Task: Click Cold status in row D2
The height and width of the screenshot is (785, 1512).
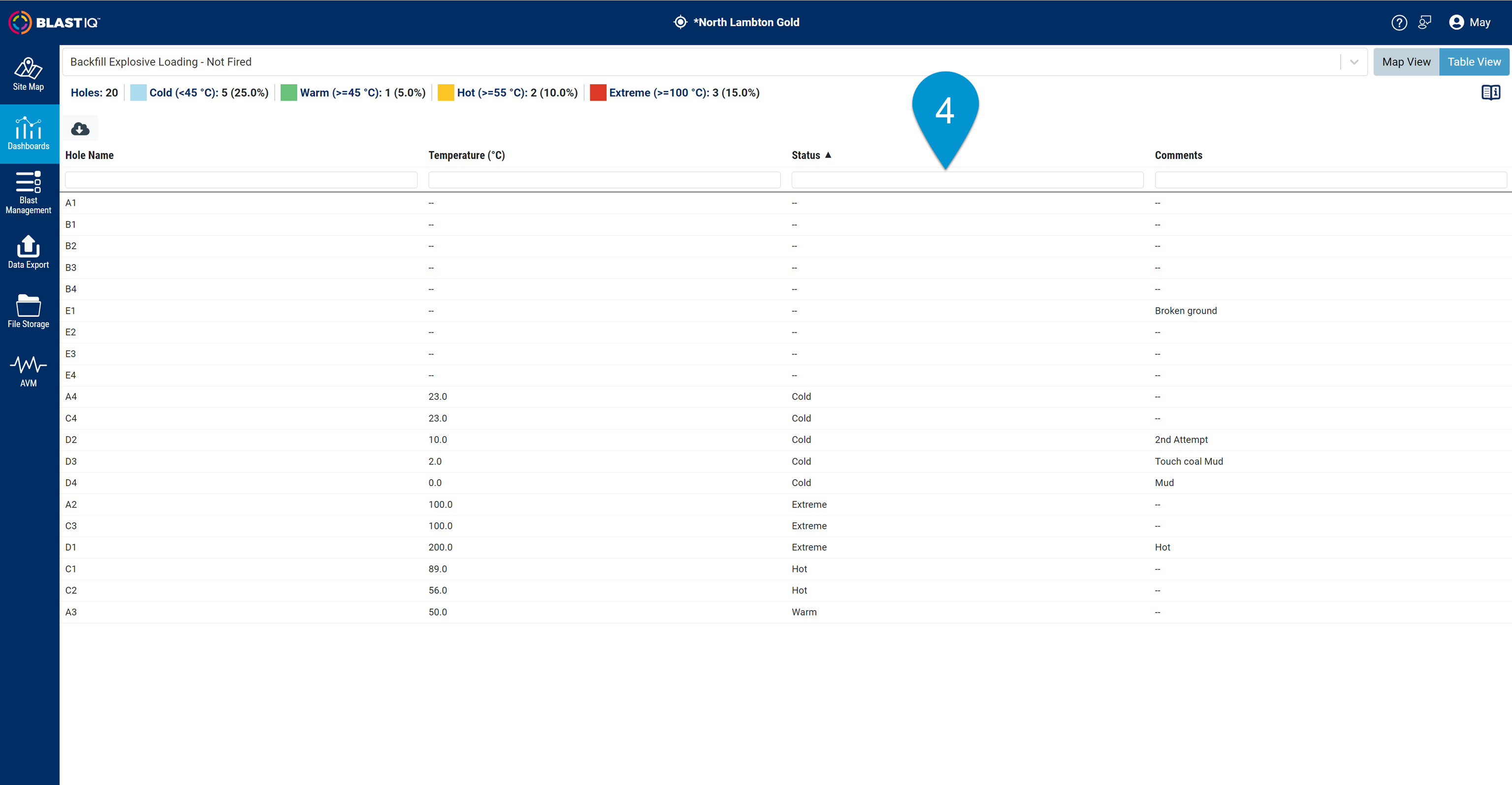Action: point(801,440)
